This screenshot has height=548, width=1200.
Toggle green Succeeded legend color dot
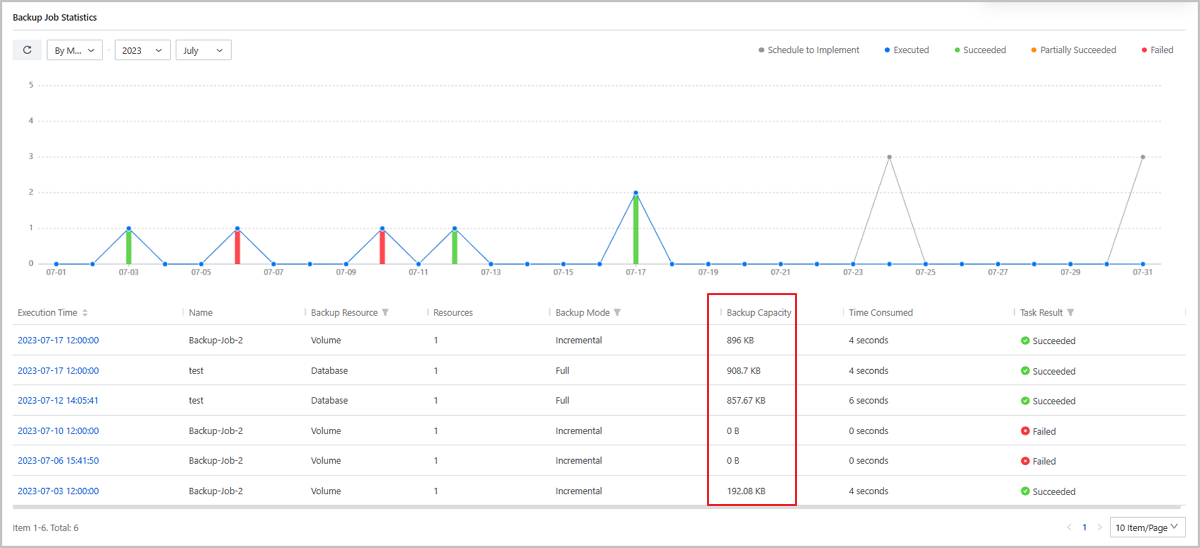tap(956, 50)
